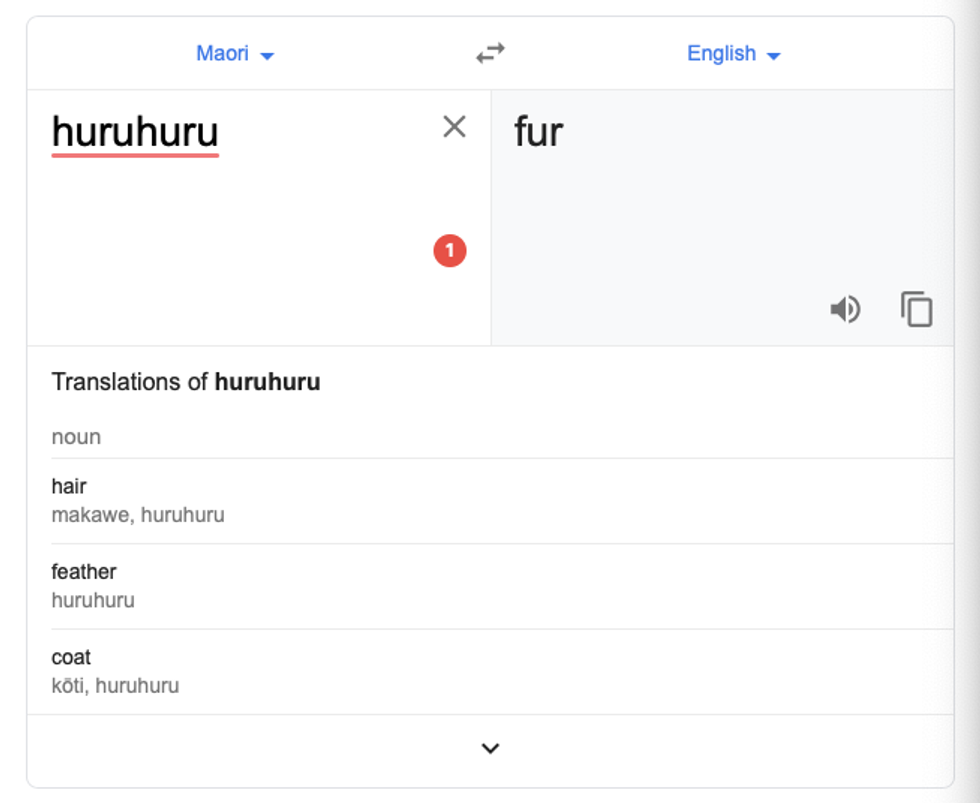Clear the source text with the X
Image resolution: width=980 pixels, height=803 pixels.
pos(454,127)
